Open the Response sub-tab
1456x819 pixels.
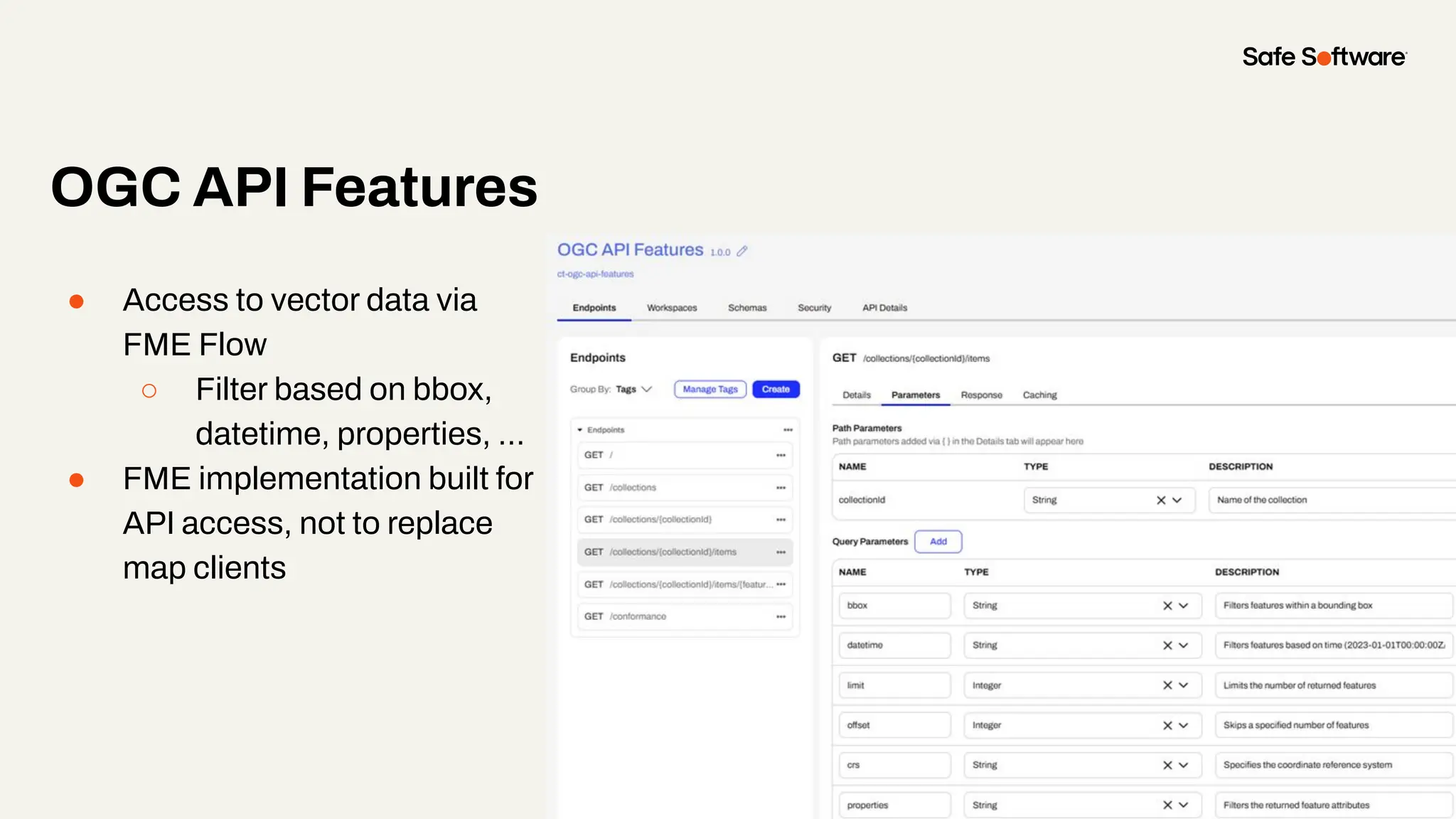tap(981, 395)
